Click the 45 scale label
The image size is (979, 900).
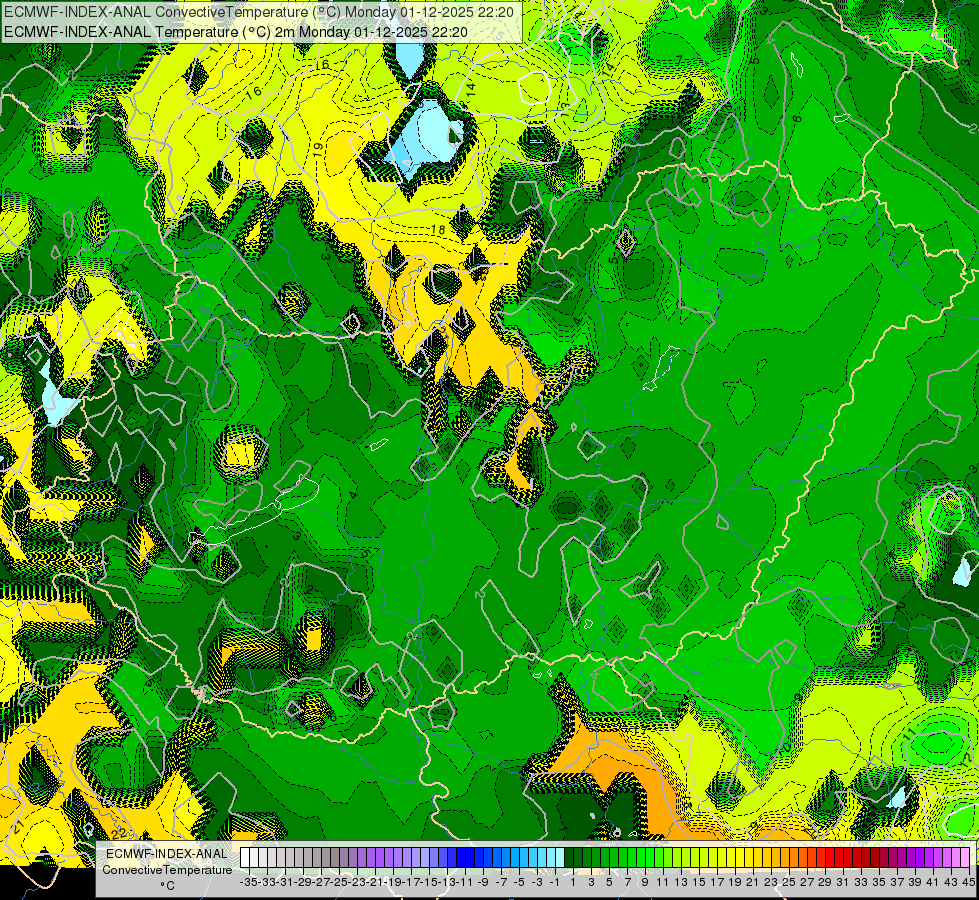968,882
